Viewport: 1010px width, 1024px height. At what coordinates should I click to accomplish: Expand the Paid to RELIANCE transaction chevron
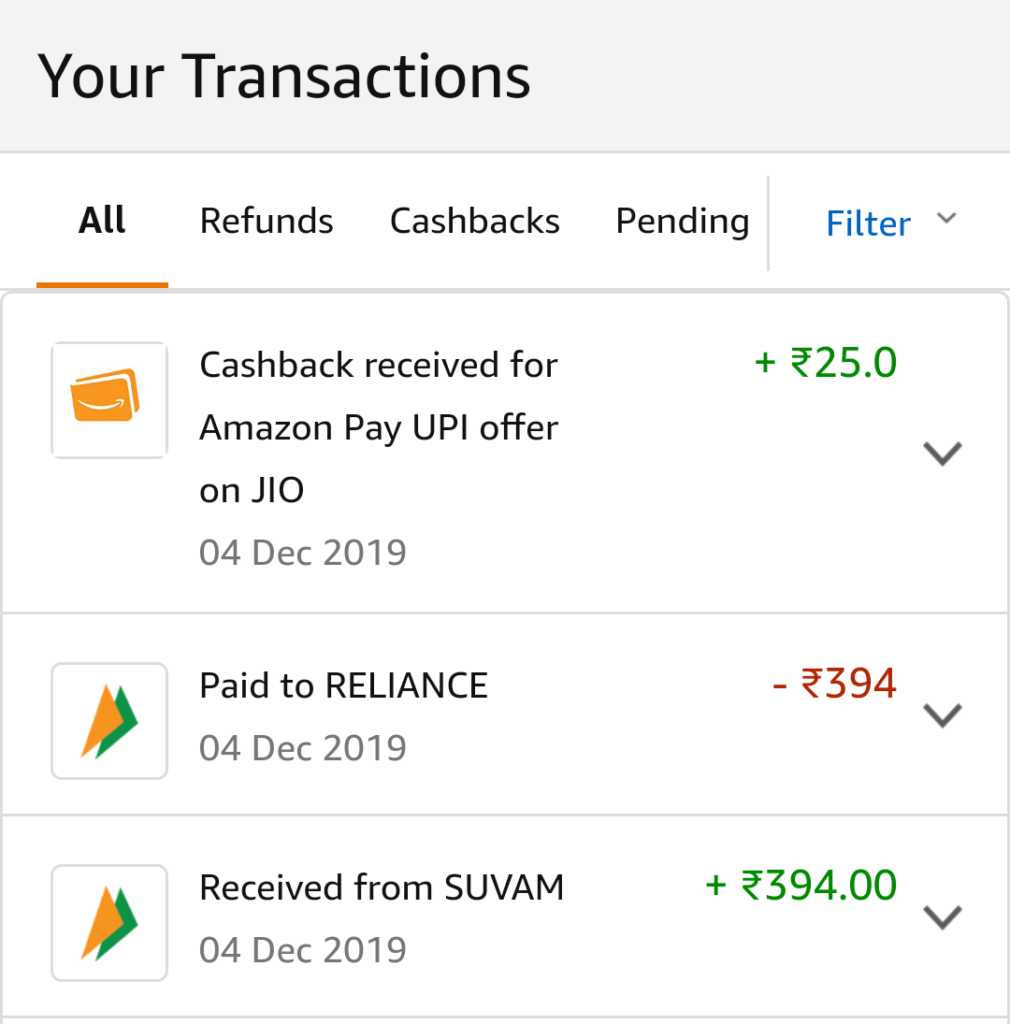[x=942, y=715]
